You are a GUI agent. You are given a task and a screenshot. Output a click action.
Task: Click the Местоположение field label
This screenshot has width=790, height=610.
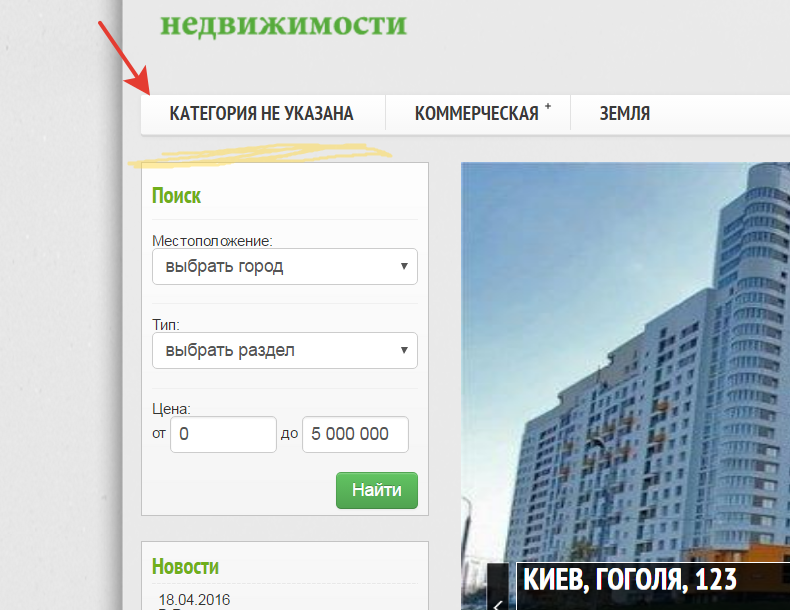[x=212, y=241]
